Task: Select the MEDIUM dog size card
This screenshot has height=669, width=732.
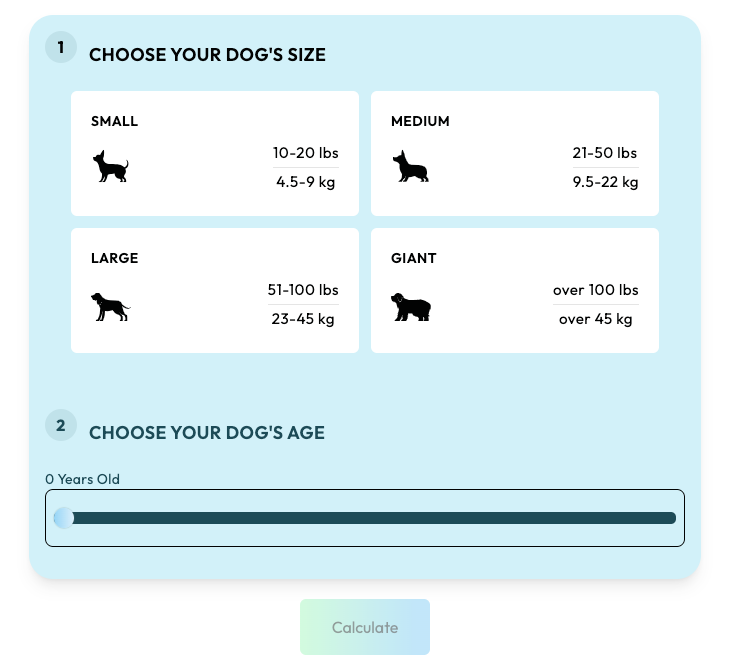Action: [x=515, y=154]
